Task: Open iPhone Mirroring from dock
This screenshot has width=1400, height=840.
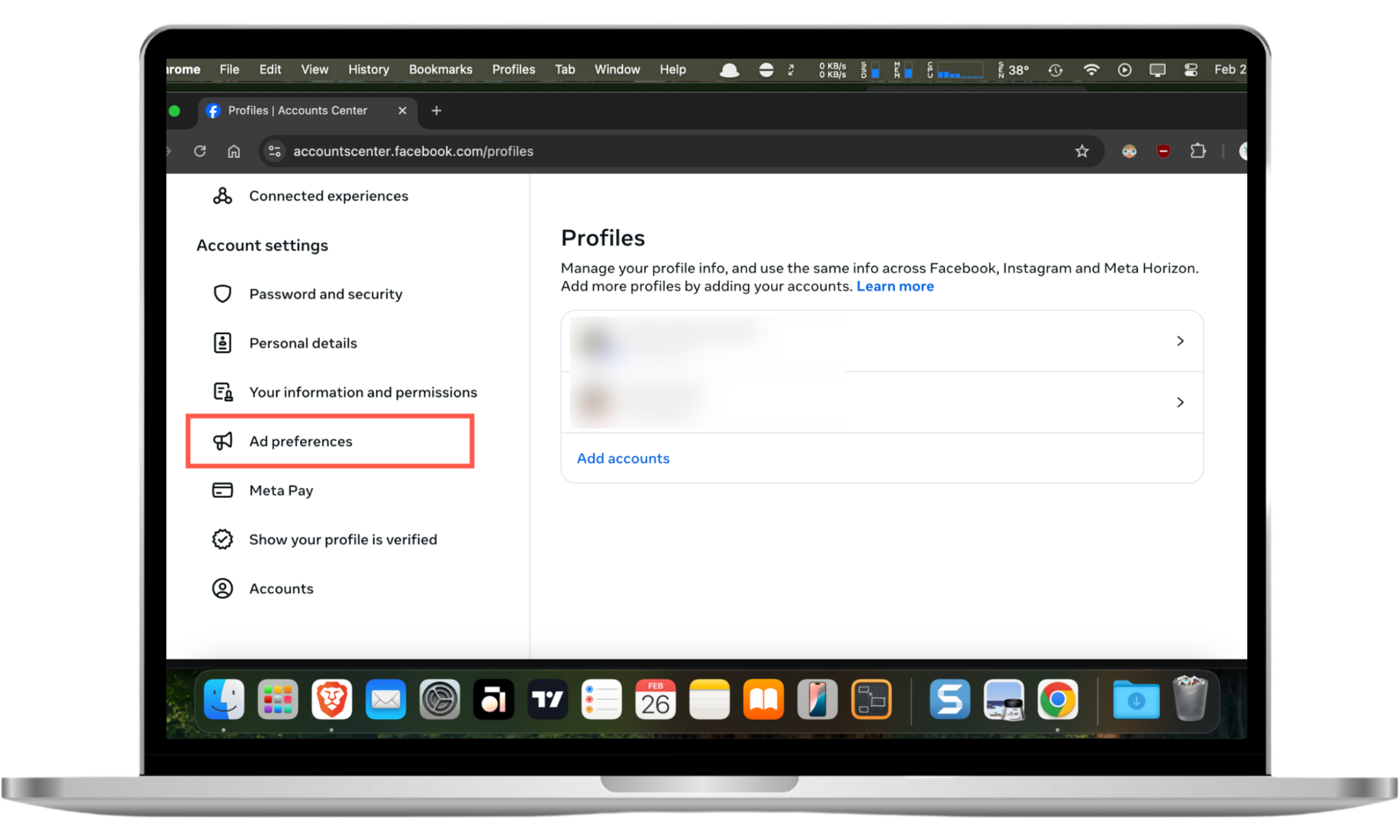Action: [x=817, y=700]
